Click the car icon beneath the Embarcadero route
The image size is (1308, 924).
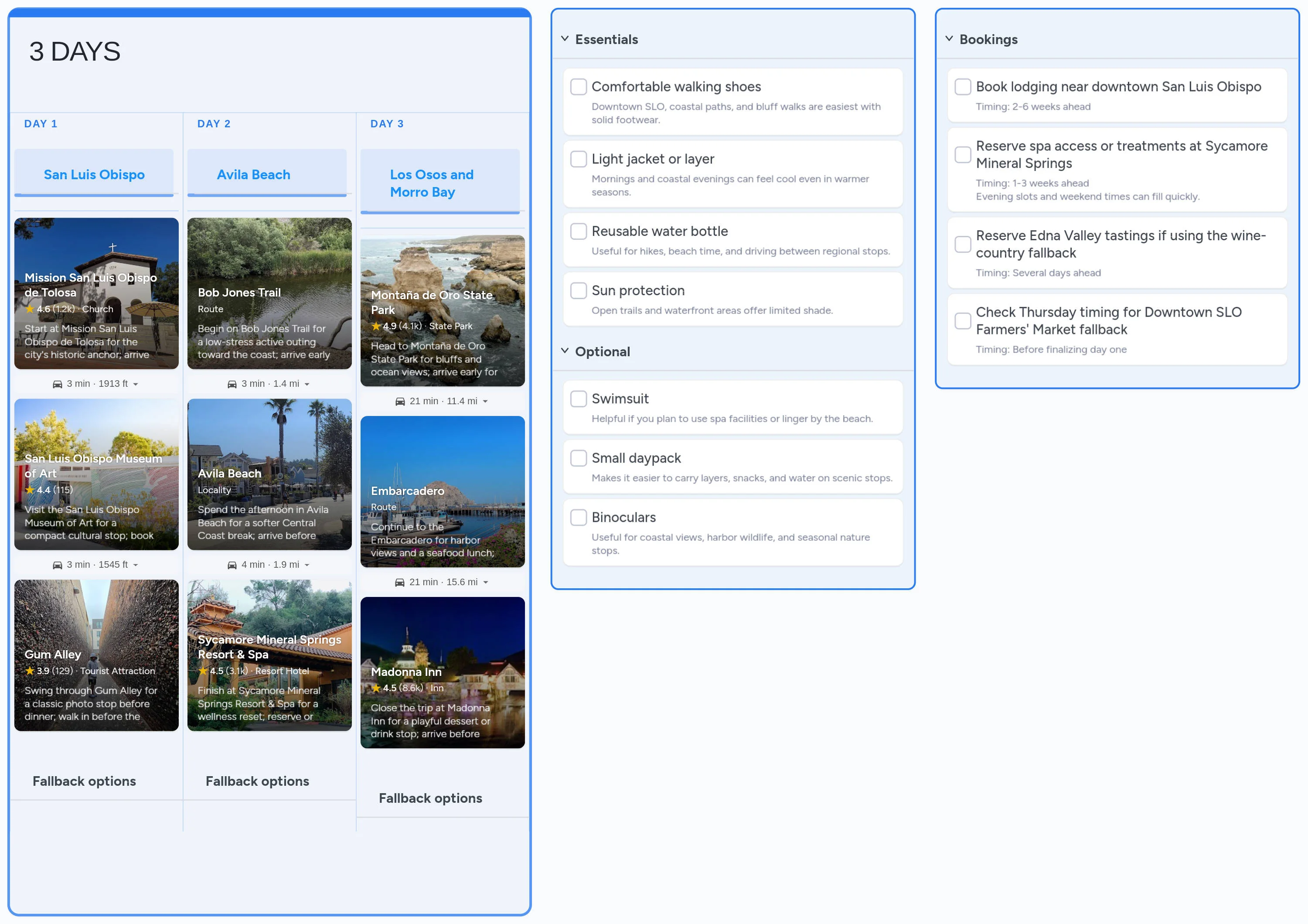point(399,582)
